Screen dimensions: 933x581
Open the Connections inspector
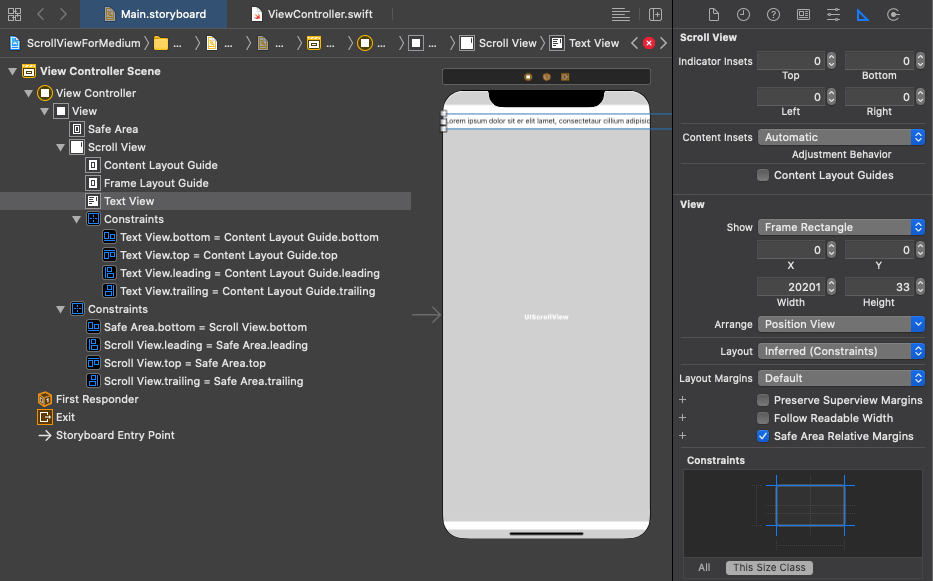tap(893, 15)
